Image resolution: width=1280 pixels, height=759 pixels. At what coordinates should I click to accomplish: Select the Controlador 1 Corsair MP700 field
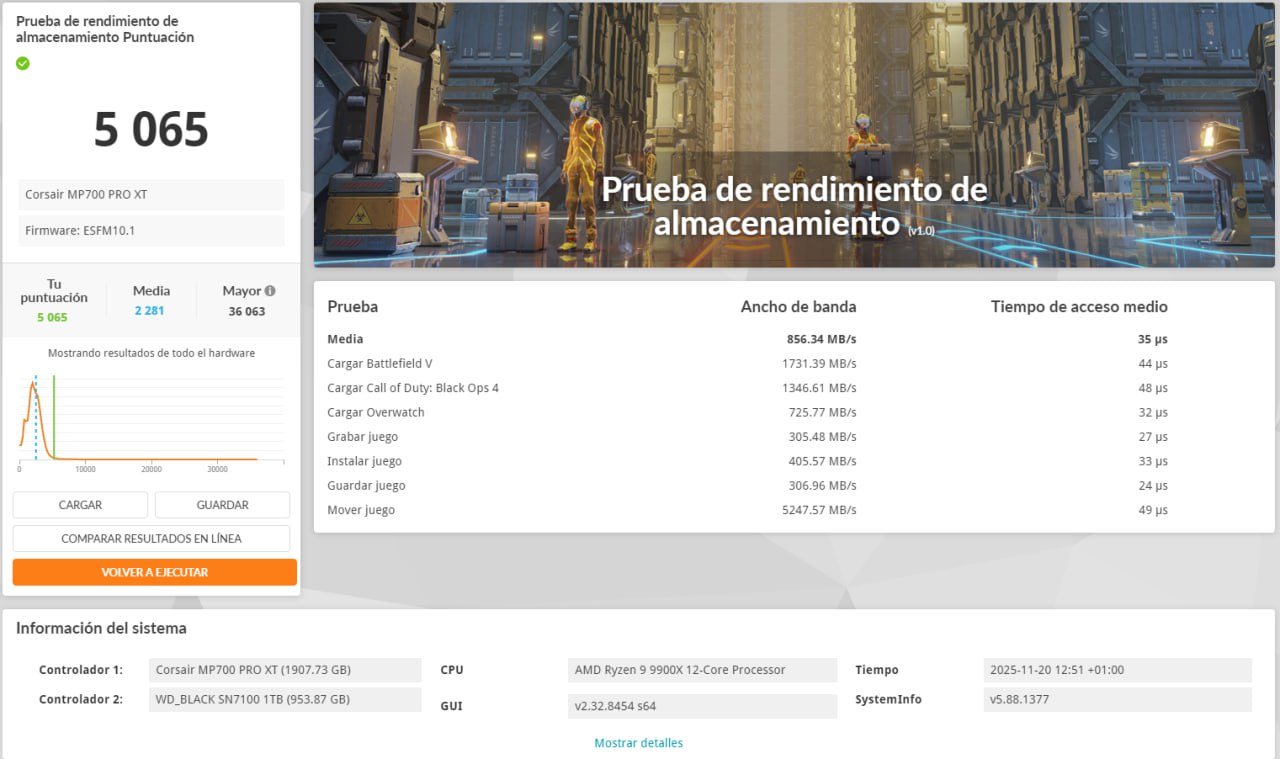[x=285, y=670]
